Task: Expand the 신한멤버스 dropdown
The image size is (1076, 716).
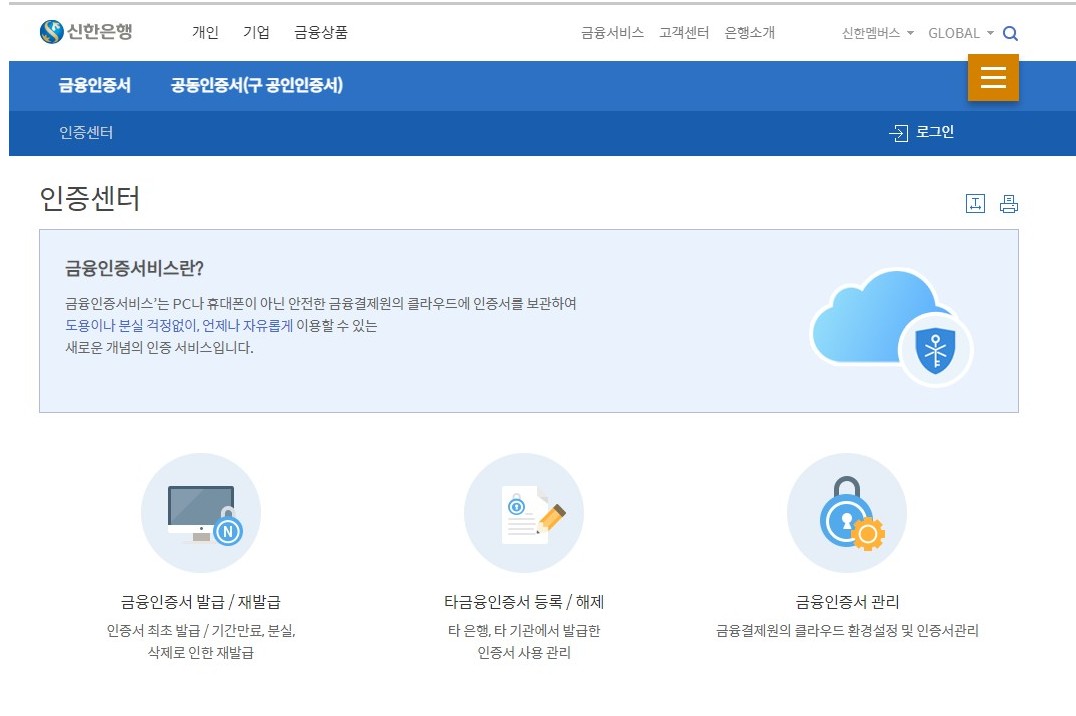Action: tap(878, 33)
